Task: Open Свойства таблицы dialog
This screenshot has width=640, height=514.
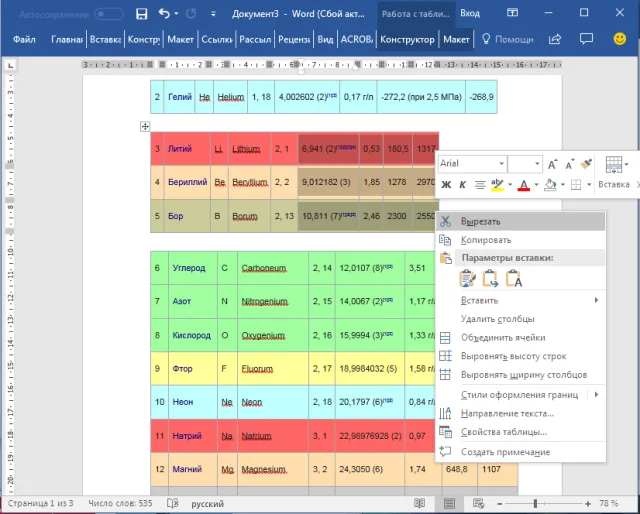Action: coord(521,432)
